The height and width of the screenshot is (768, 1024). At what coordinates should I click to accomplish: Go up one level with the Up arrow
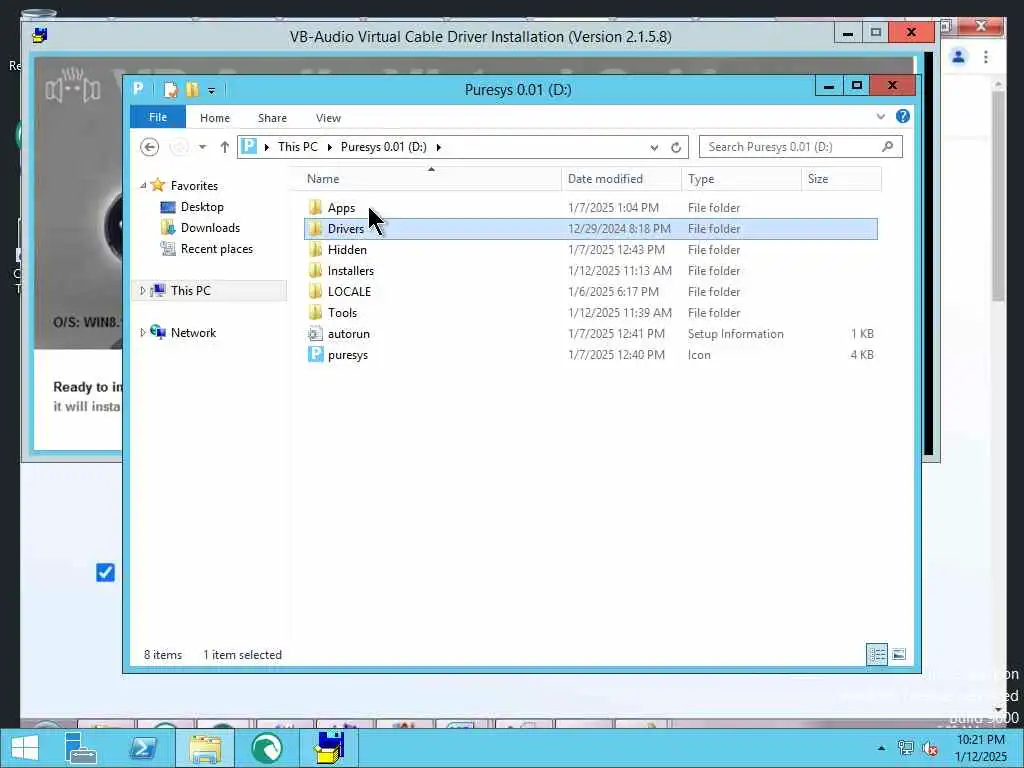tap(224, 147)
